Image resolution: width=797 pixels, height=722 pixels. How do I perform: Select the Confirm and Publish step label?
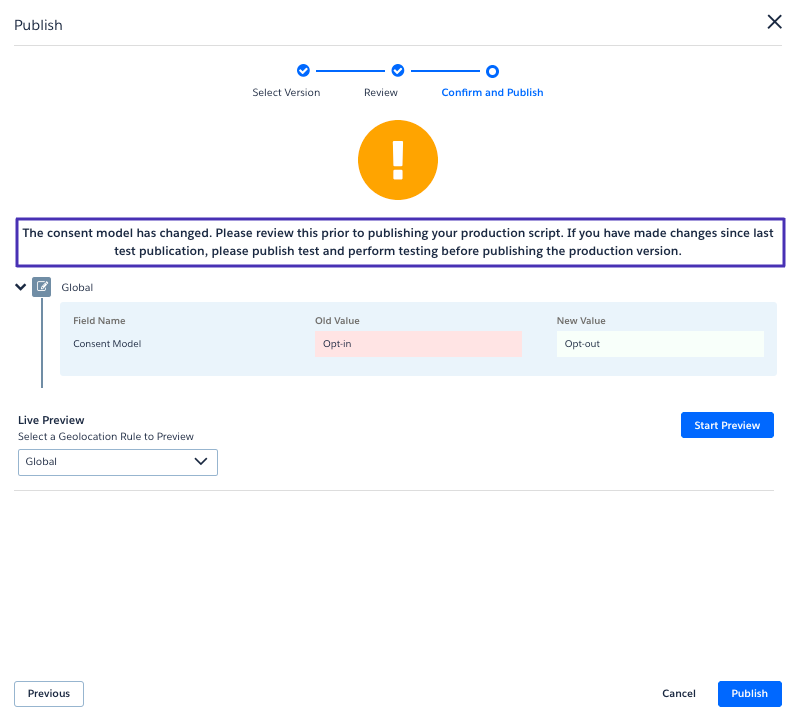[x=492, y=93]
